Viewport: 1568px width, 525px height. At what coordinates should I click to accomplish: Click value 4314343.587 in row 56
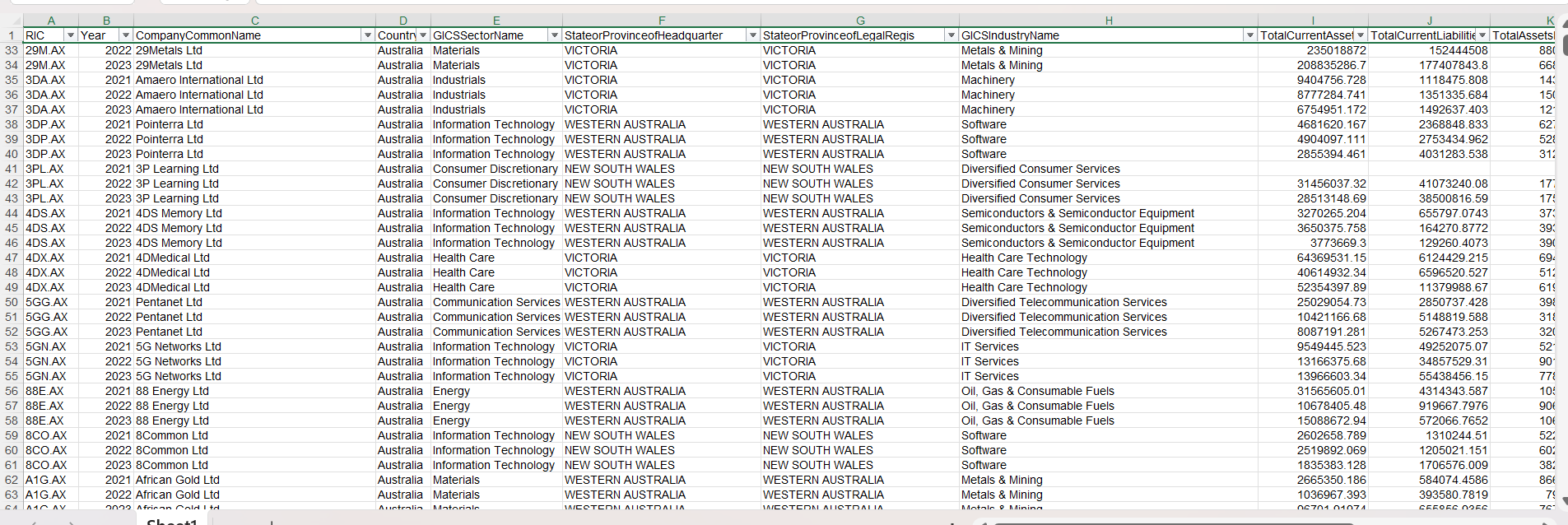pos(1454,391)
